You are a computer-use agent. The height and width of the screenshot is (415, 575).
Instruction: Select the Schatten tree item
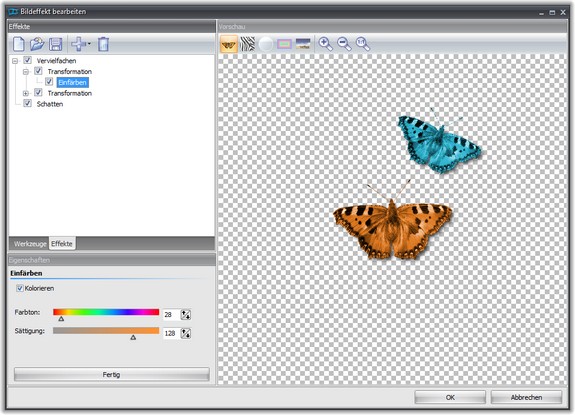pos(50,104)
